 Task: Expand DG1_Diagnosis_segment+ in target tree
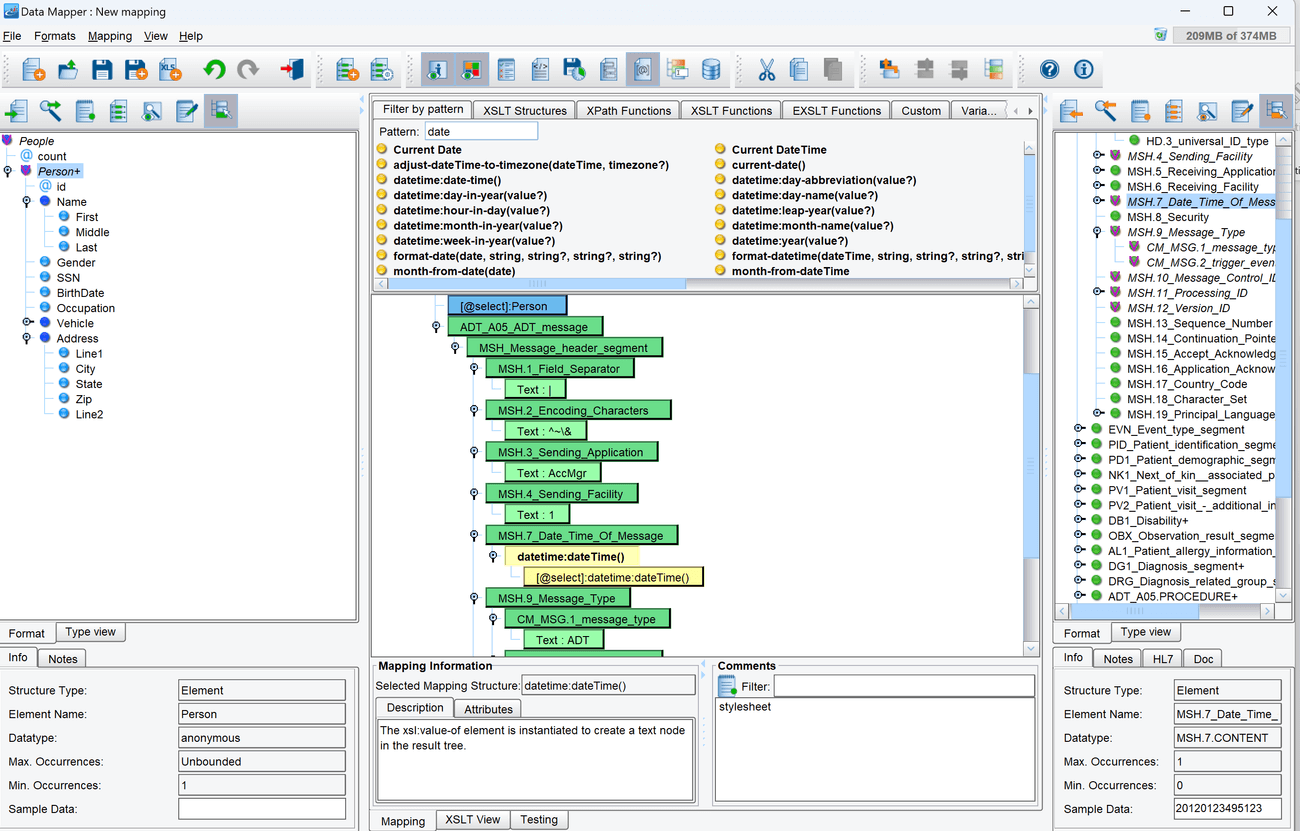pyautogui.click(x=1079, y=566)
